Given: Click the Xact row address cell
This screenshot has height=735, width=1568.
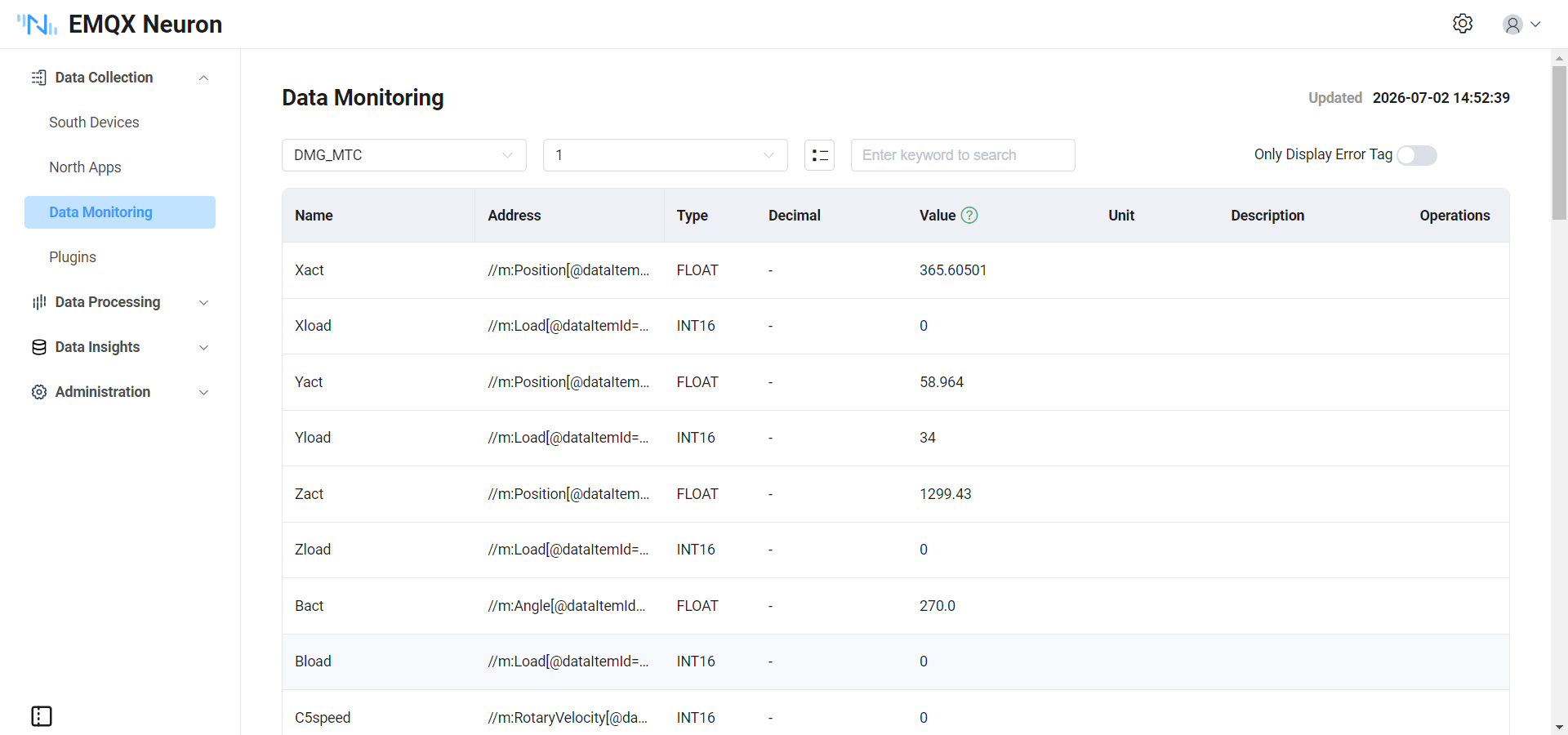Looking at the screenshot, I should [568, 270].
